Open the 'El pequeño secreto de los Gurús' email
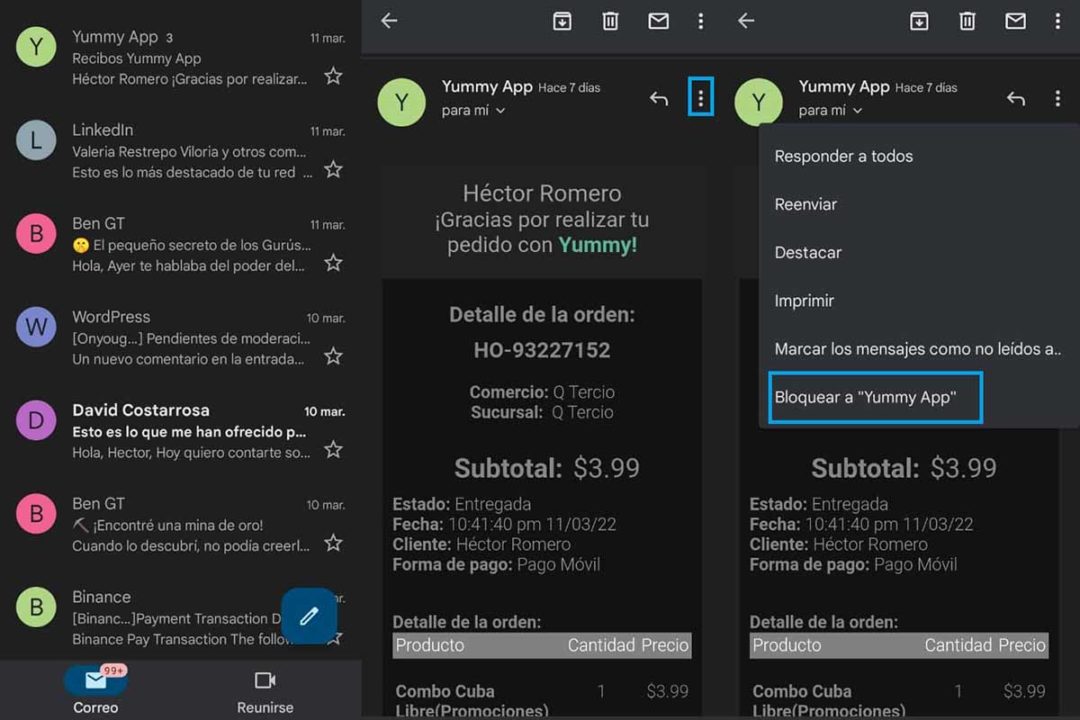 click(x=180, y=245)
